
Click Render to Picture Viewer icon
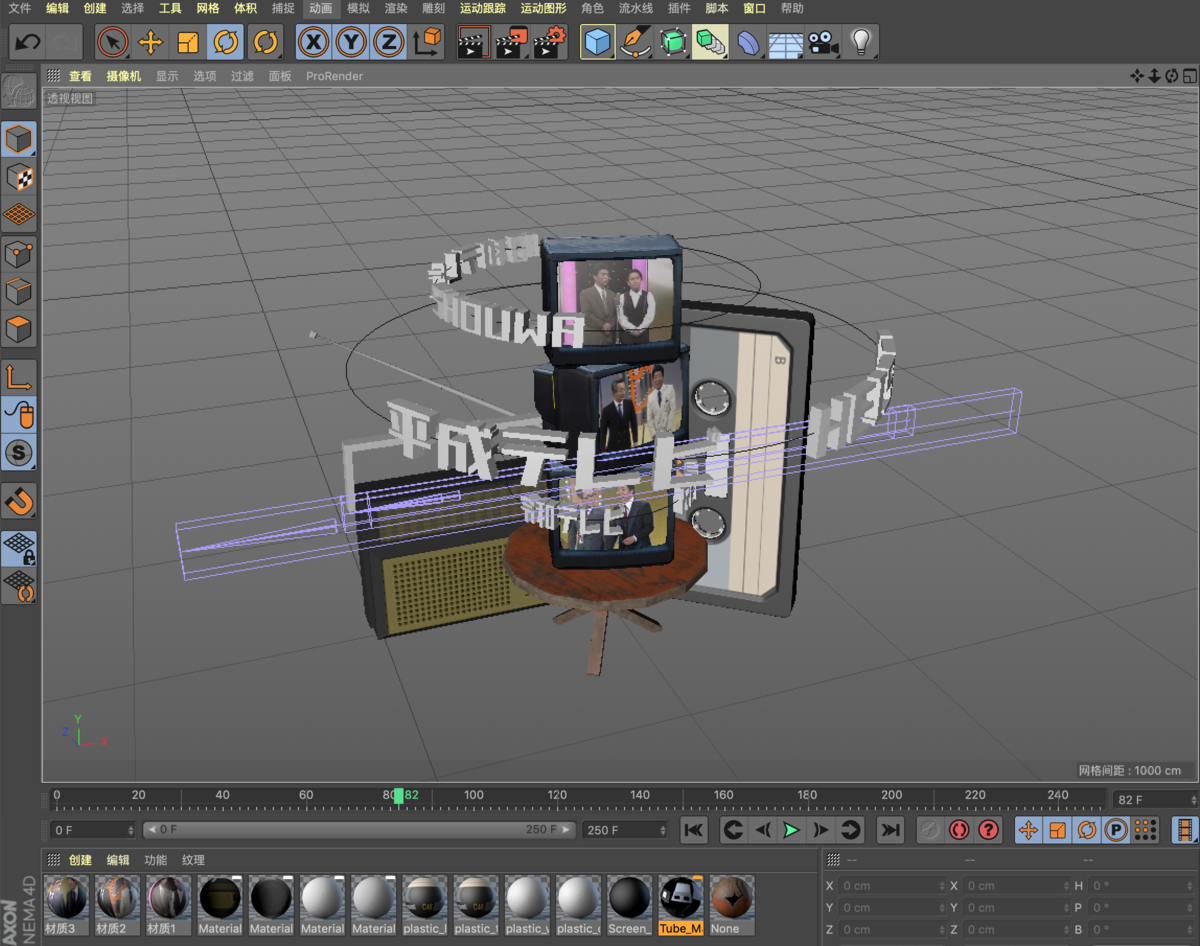[511, 42]
